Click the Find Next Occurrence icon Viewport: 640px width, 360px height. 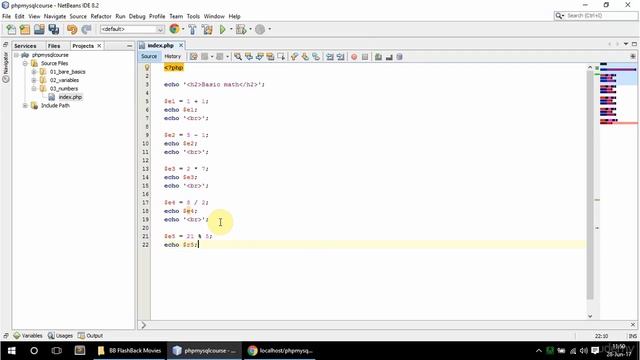point(259,57)
